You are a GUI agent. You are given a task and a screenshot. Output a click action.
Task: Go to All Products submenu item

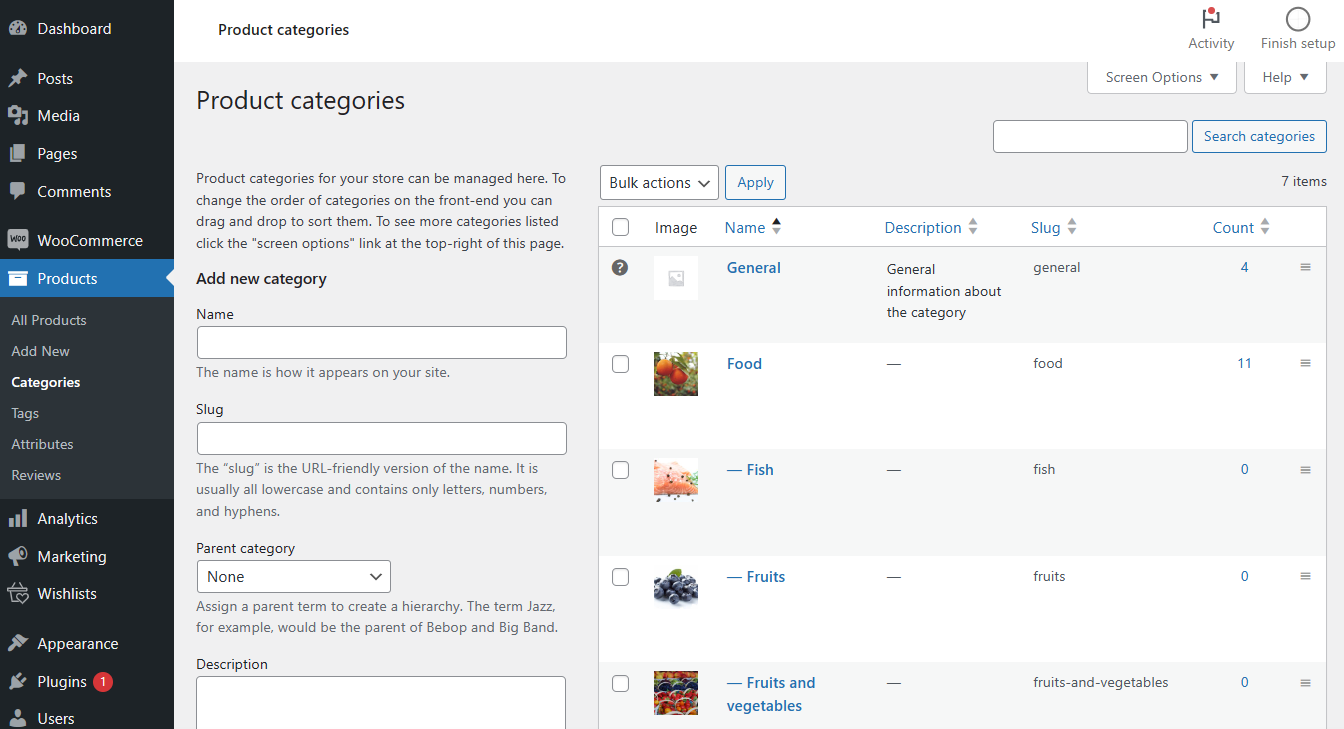(49, 320)
